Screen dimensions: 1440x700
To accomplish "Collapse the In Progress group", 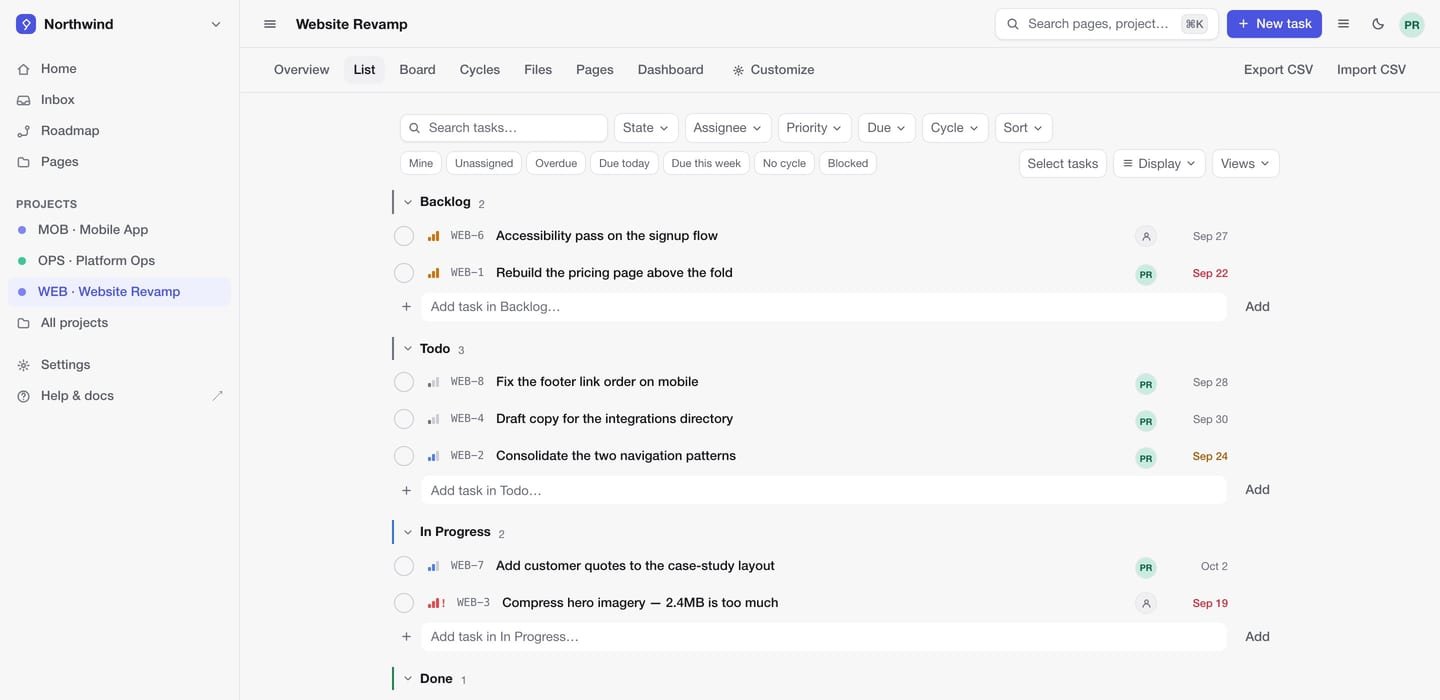I will coord(408,532).
